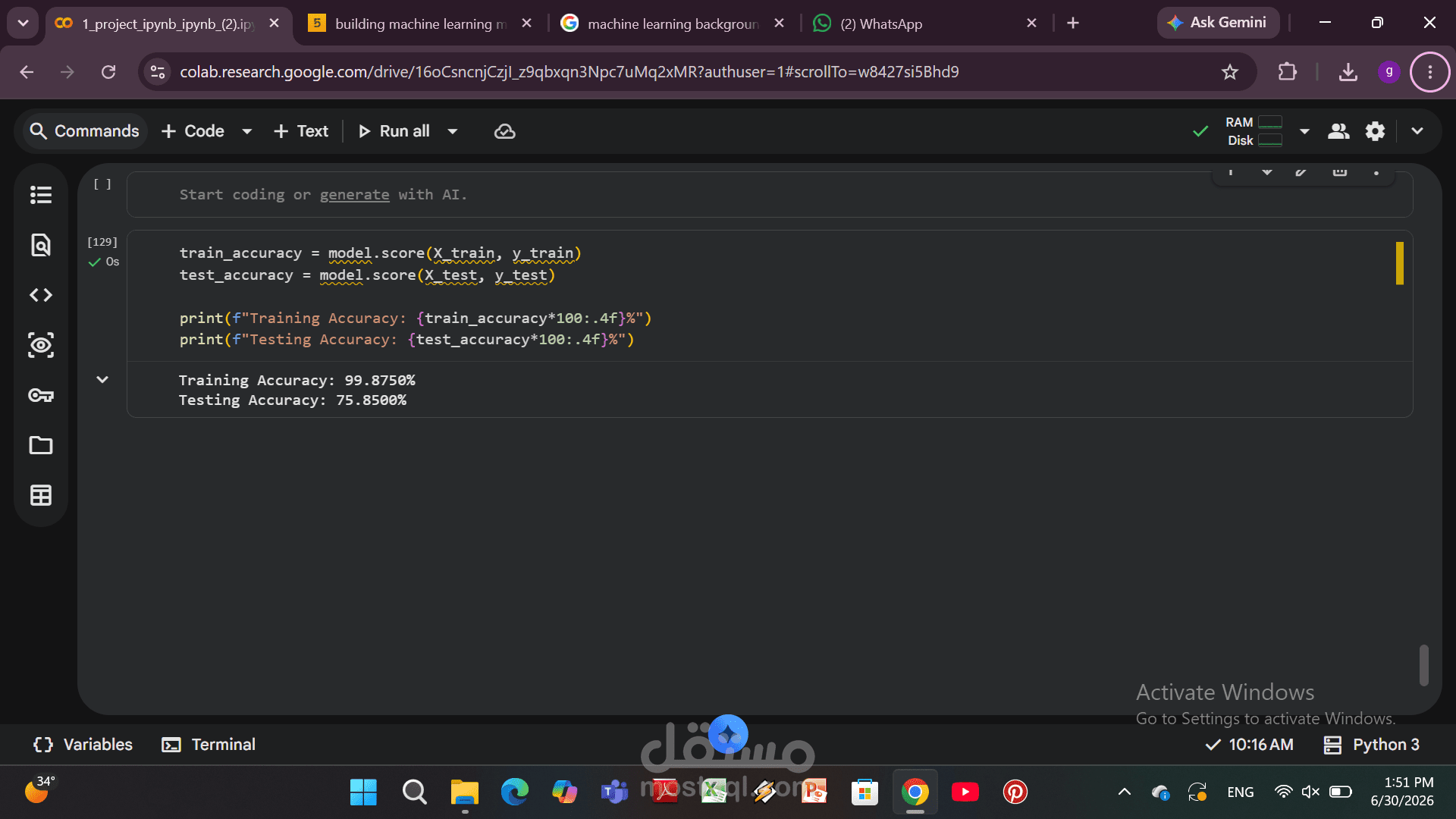Viewport: 1456px width, 819px height.
Task: Select the 1_project_ipynb Colab tab
Action: 168,24
